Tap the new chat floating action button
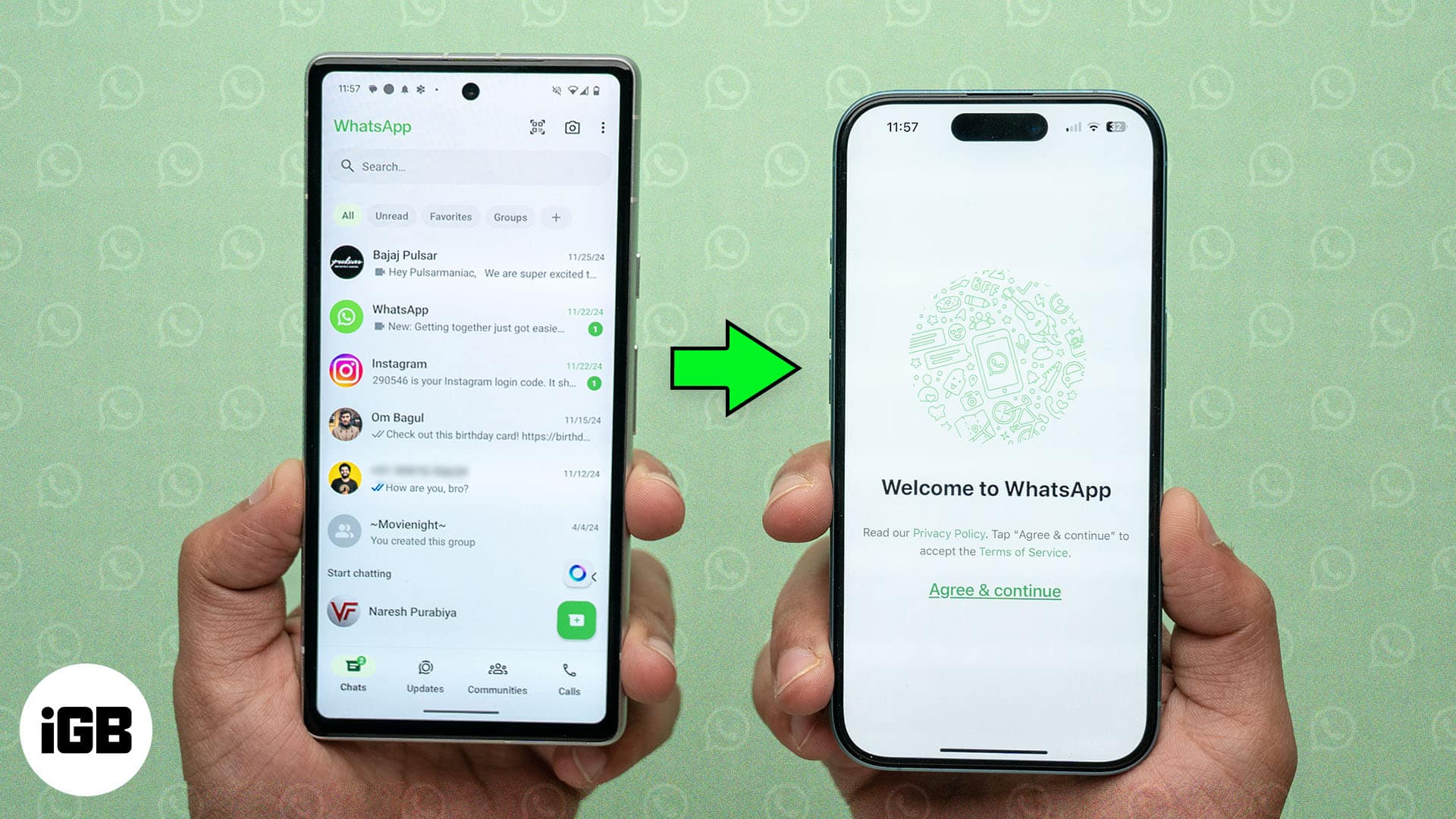The image size is (1456, 819). click(576, 621)
